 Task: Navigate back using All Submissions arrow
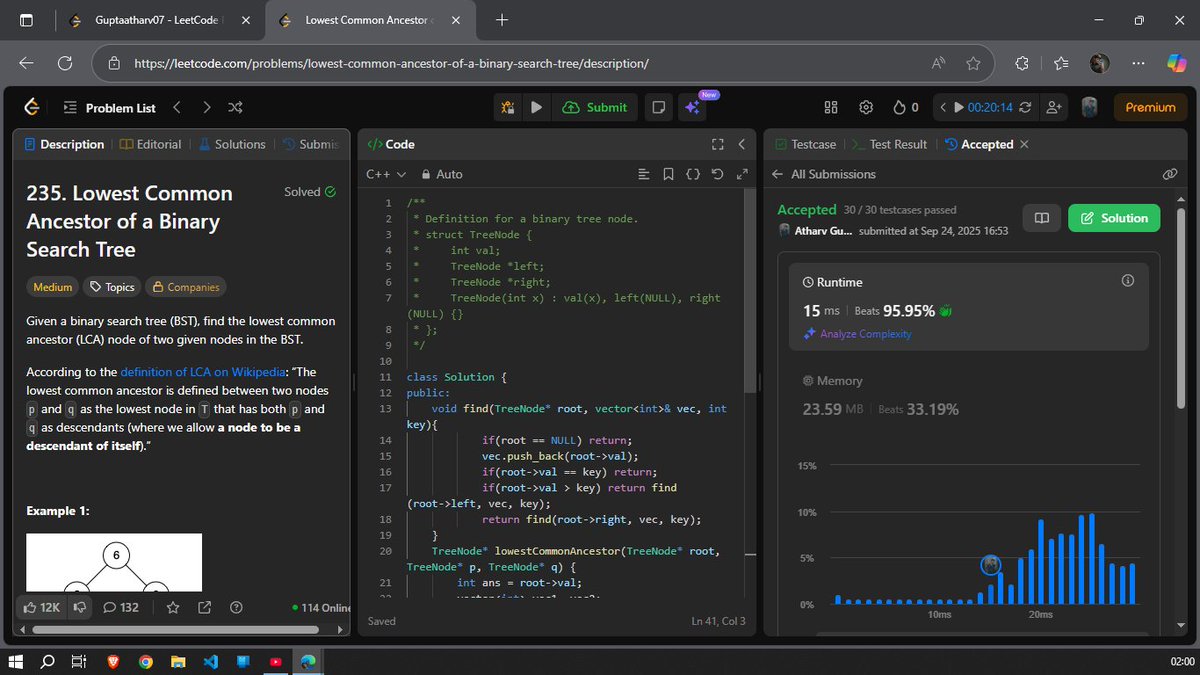coord(778,173)
